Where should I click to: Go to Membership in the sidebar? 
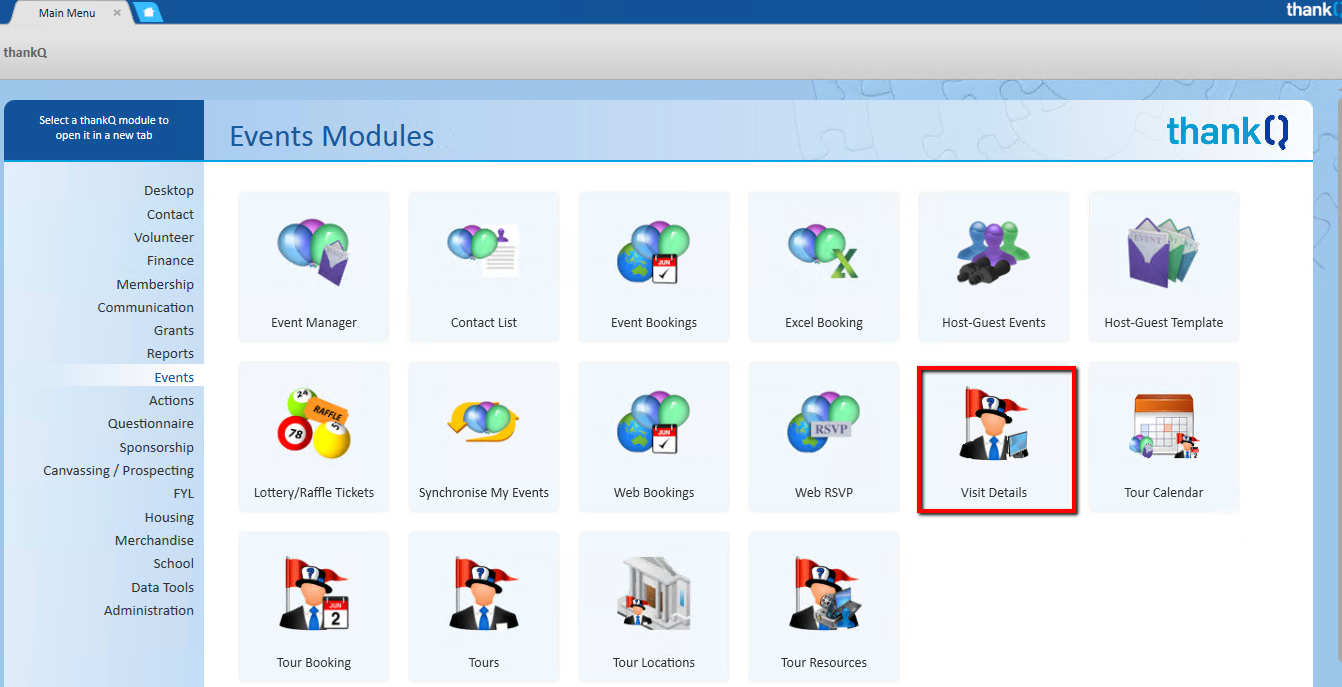click(x=155, y=285)
